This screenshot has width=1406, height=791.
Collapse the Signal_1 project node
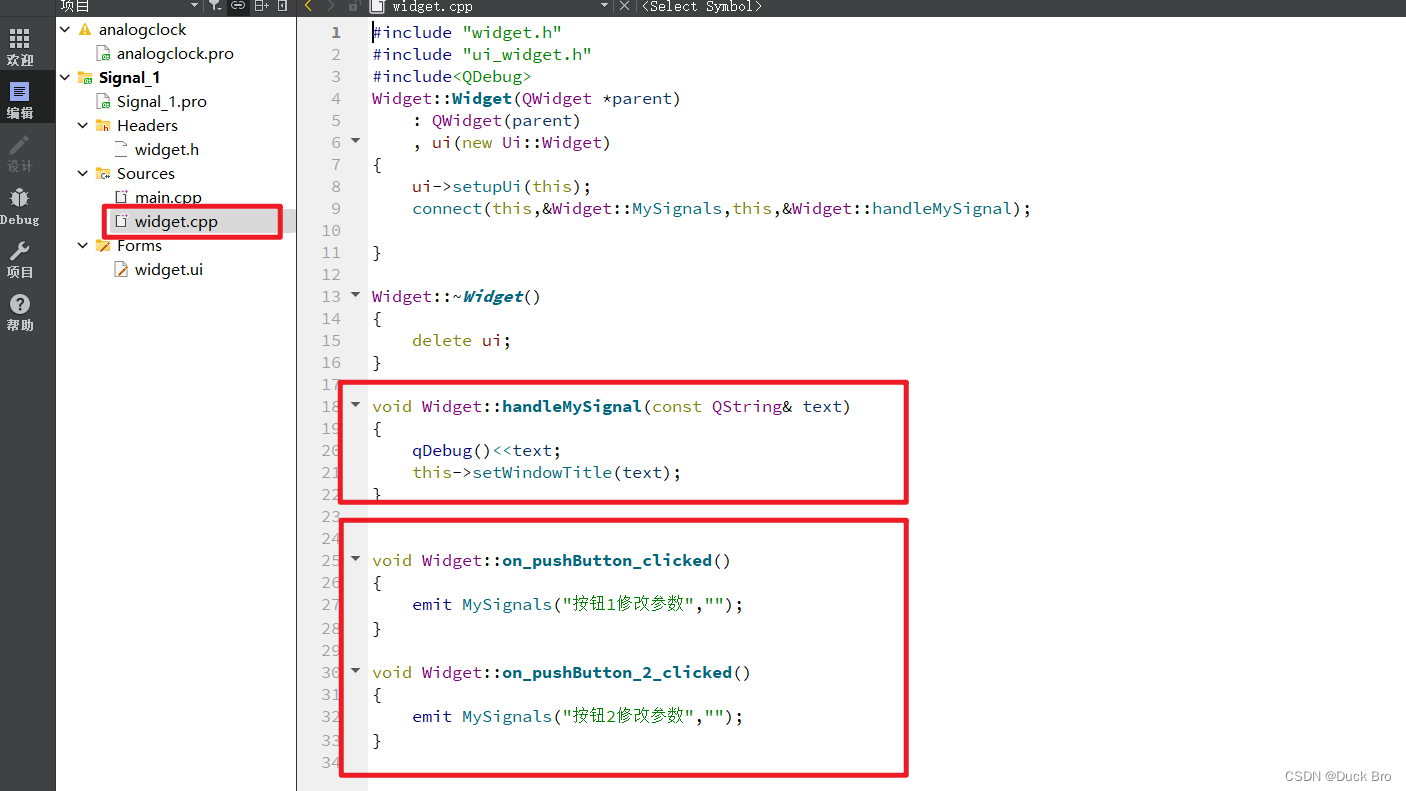tap(65, 77)
